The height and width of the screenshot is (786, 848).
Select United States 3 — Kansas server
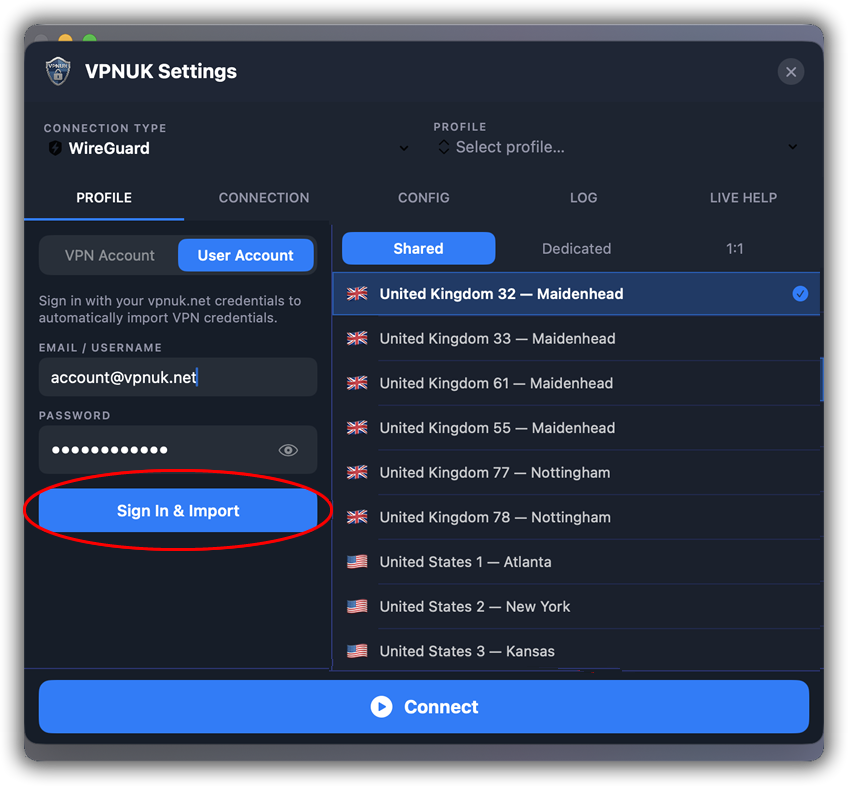click(x=576, y=651)
